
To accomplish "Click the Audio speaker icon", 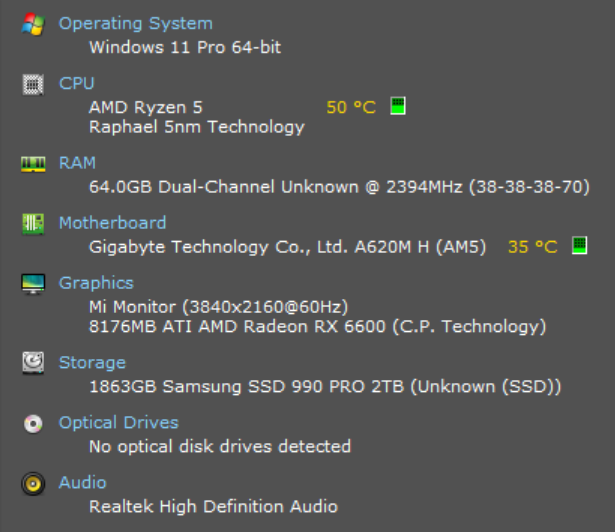I will [x=34, y=484].
